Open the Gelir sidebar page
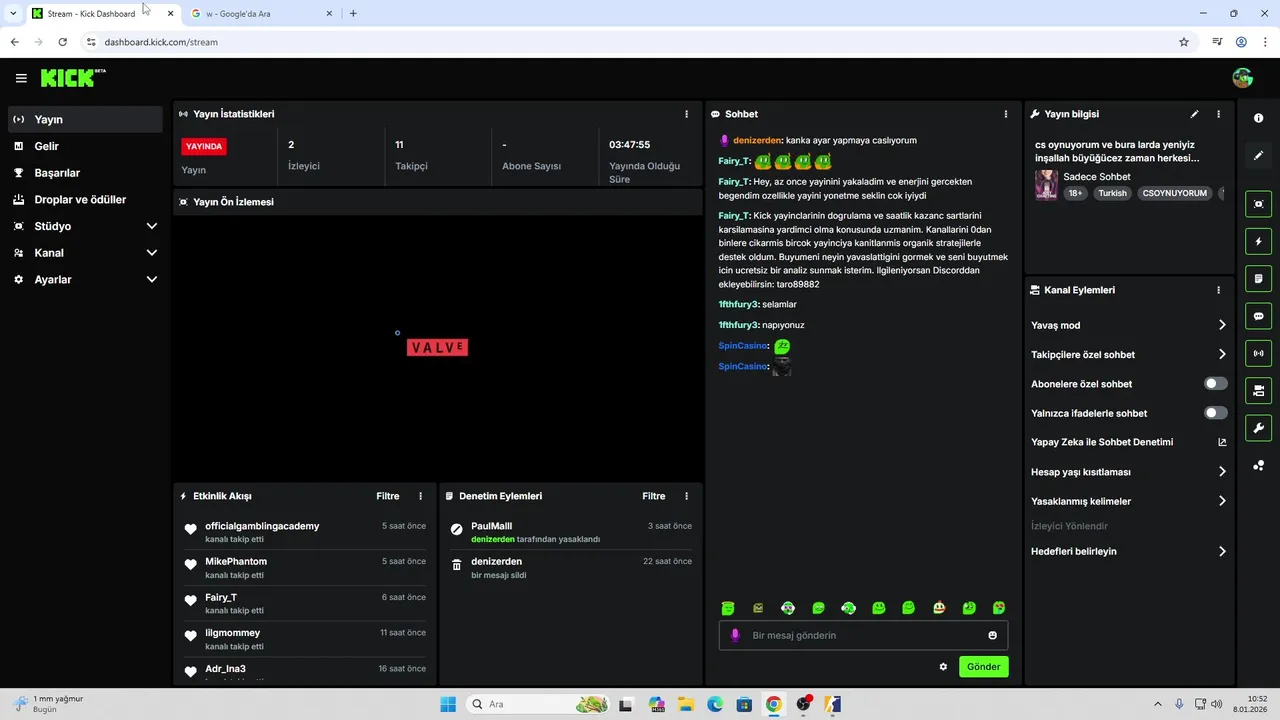 (x=85, y=146)
